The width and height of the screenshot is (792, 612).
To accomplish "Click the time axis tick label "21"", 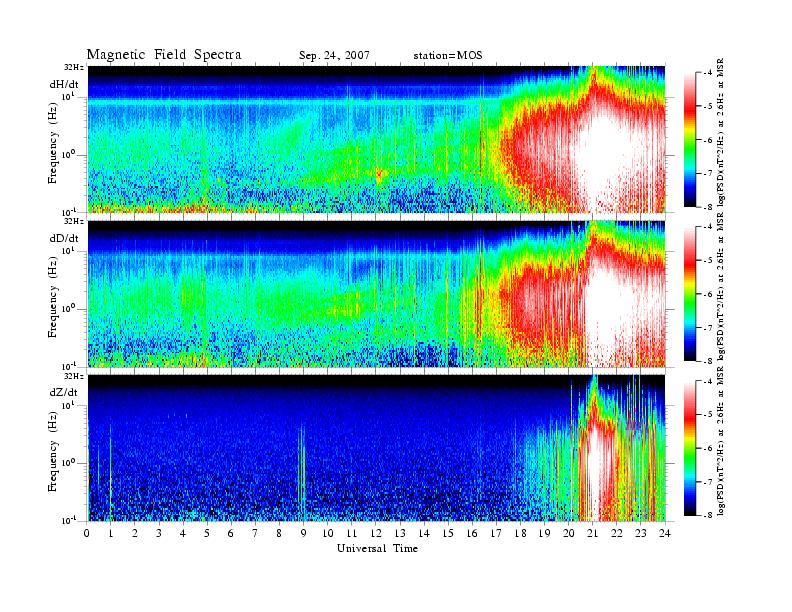I will tap(592, 533).
